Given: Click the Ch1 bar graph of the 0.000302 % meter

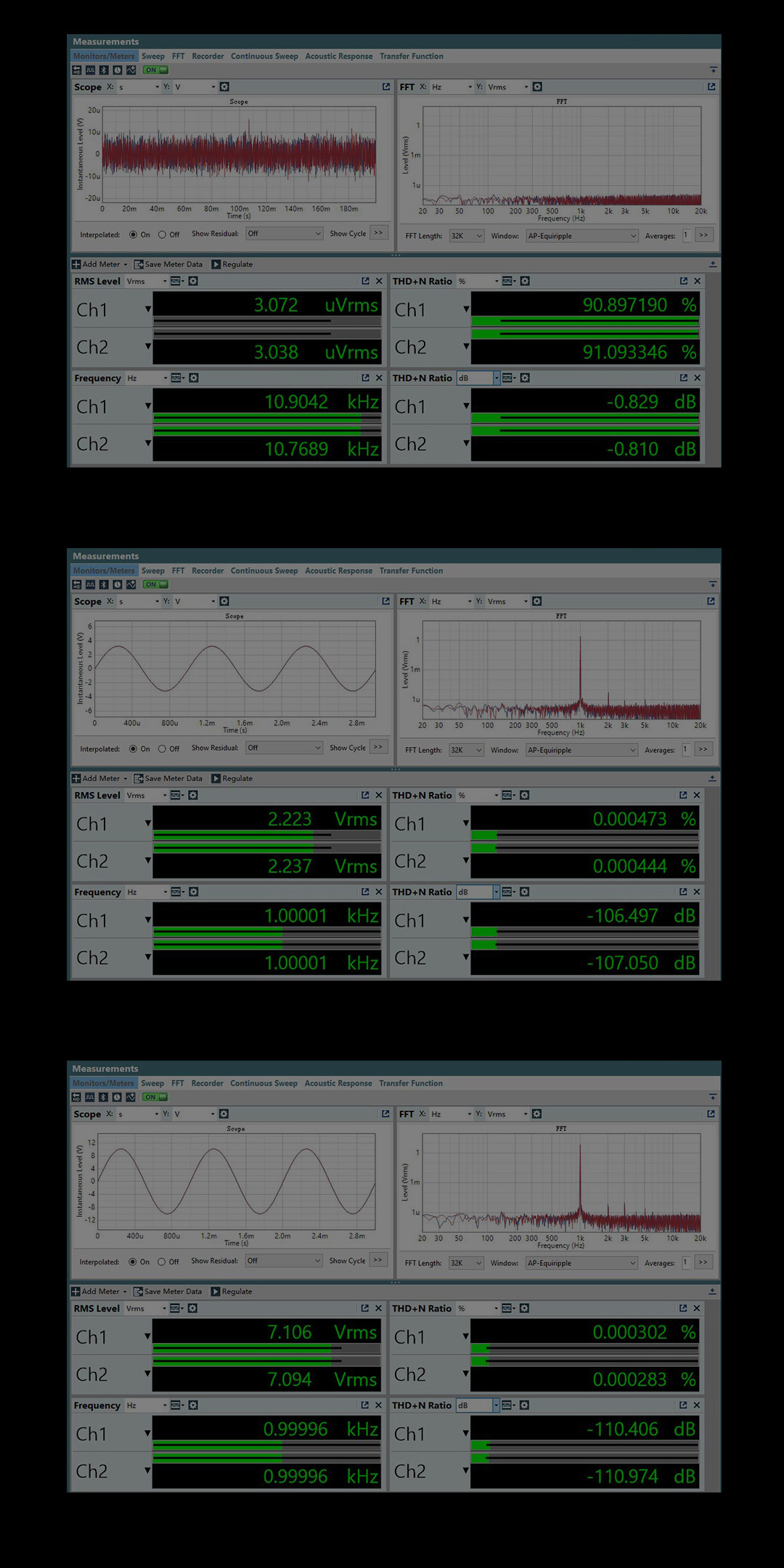Looking at the screenshot, I should (585, 1348).
